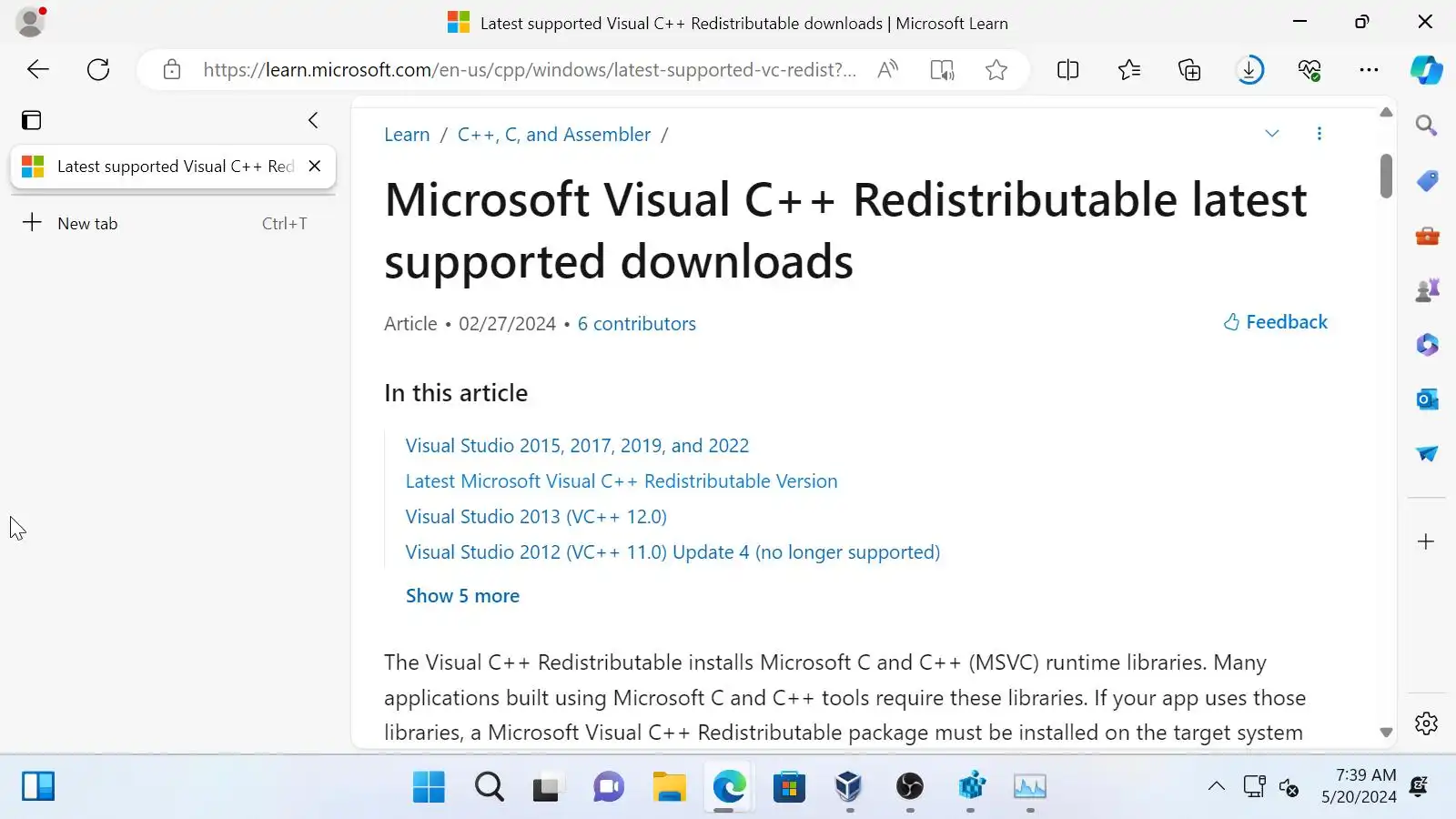Open C++, C, and Assembler breadcrumb

[554, 135]
